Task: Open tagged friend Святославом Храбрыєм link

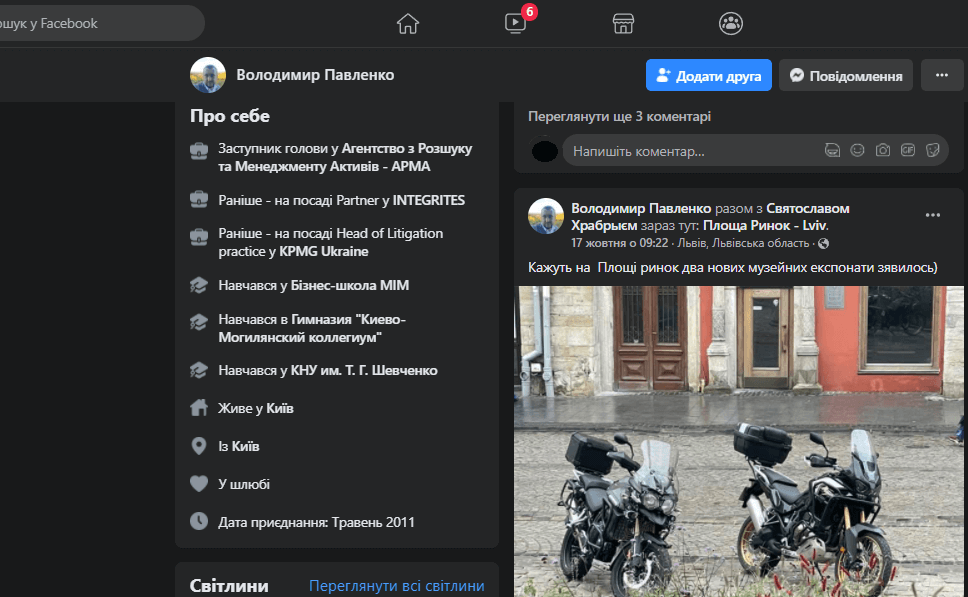Action: [710, 217]
